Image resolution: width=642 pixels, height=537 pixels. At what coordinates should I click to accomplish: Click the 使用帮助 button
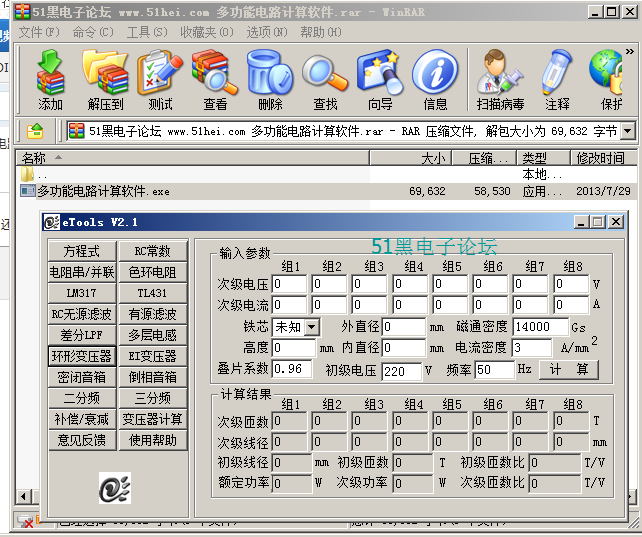pyautogui.click(x=153, y=440)
